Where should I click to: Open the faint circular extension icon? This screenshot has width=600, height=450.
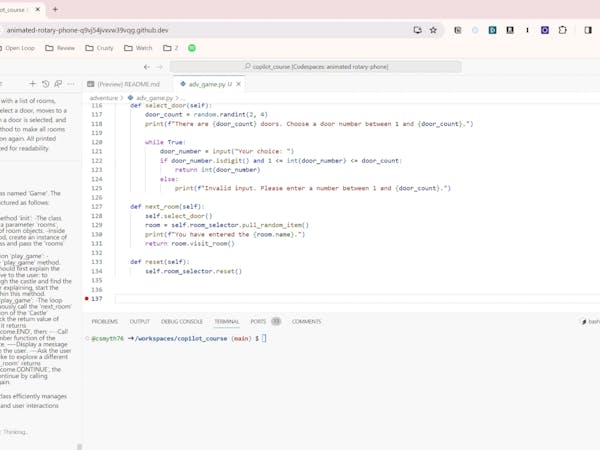pyautogui.click(x=475, y=30)
